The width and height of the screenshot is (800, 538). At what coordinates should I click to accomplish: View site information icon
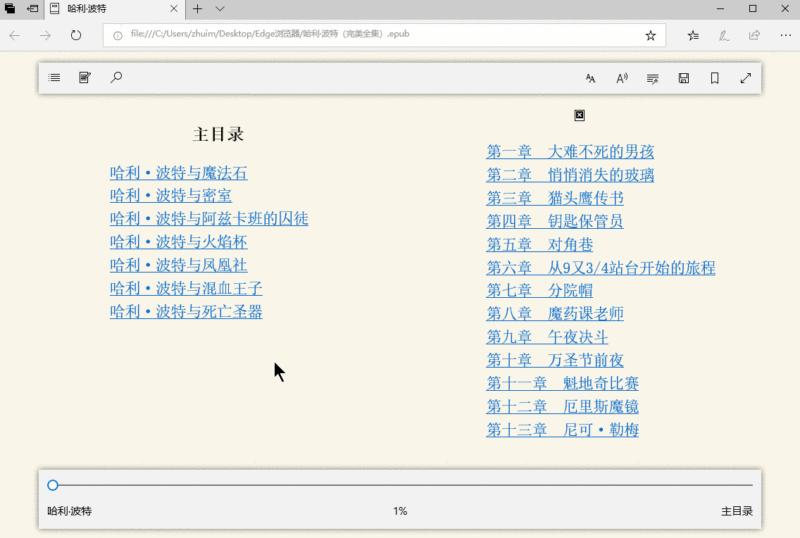[118, 35]
